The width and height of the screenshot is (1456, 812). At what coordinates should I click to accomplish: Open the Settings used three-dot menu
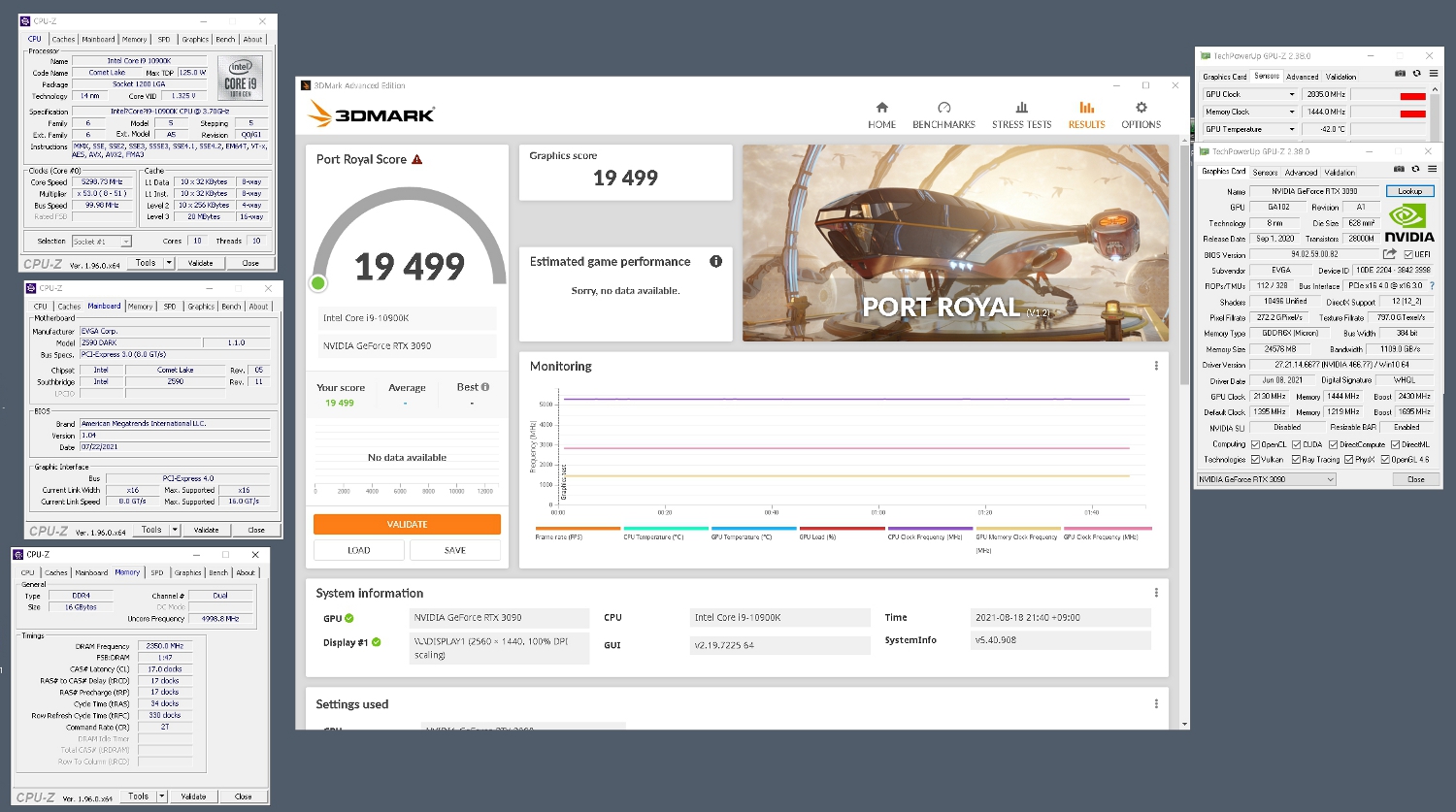point(1156,704)
